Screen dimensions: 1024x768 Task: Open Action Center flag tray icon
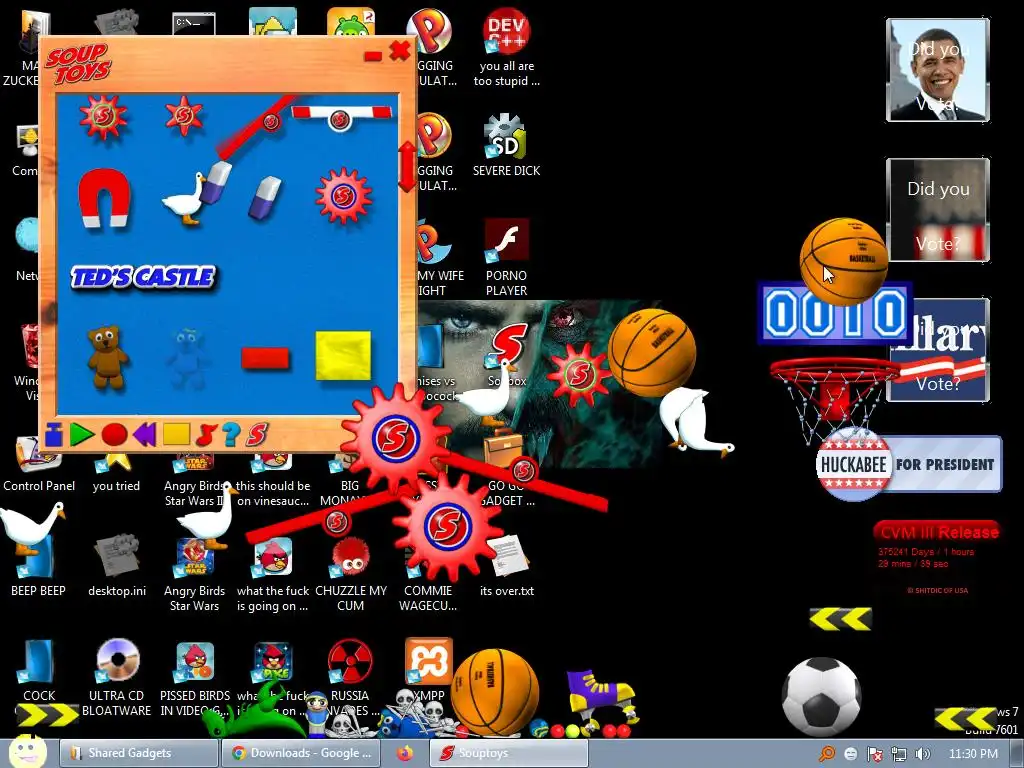point(874,754)
